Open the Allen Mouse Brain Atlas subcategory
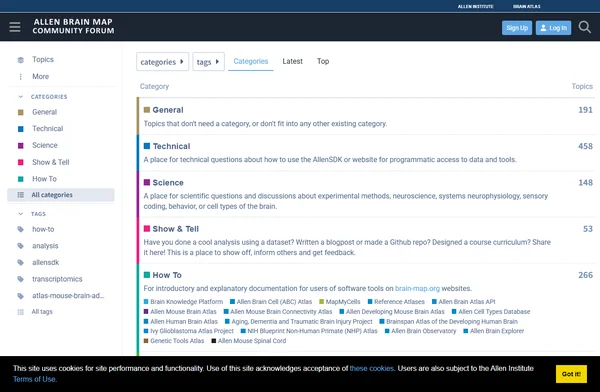600x392 pixels. click(x=180, y=312)
